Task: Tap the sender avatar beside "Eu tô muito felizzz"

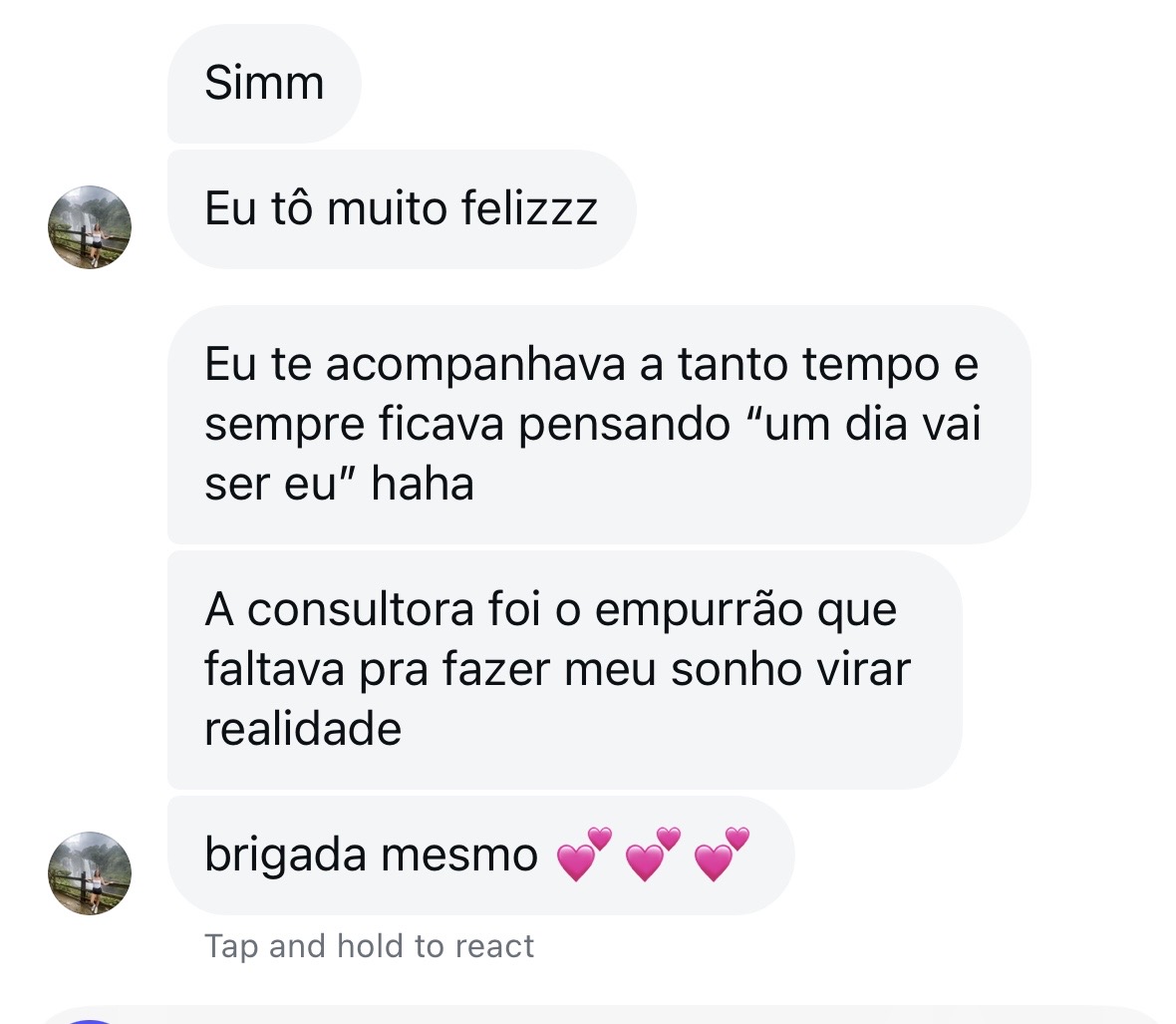Action: [x=90, y=226]
